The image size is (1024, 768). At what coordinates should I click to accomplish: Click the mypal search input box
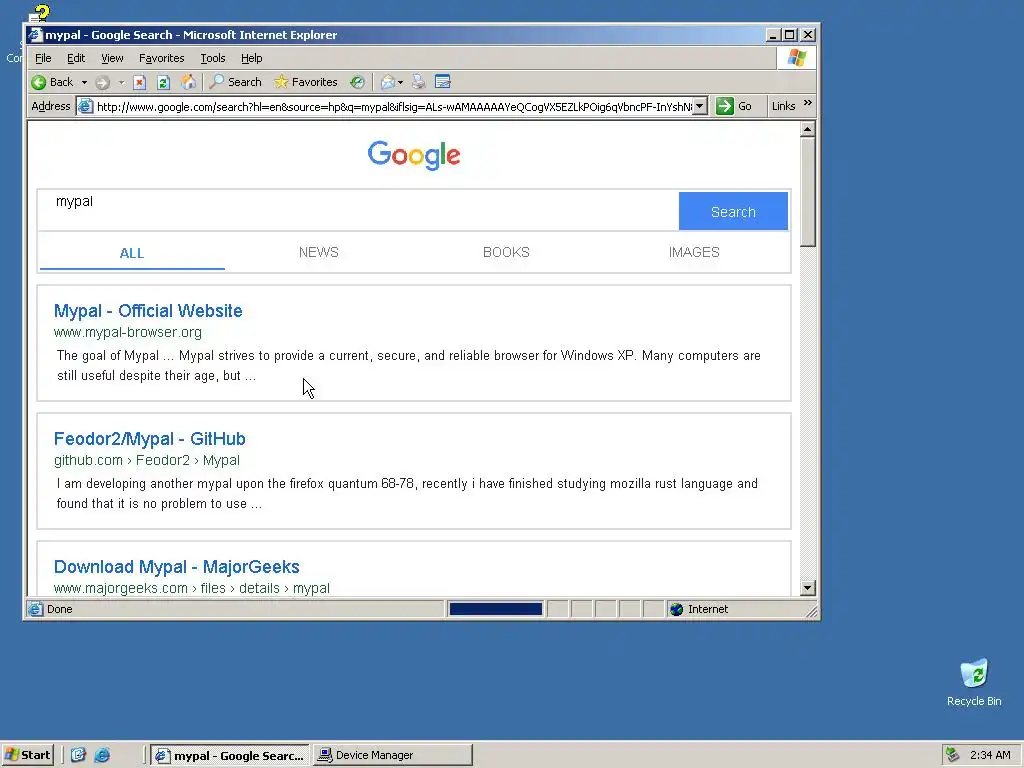pos(358,210)
